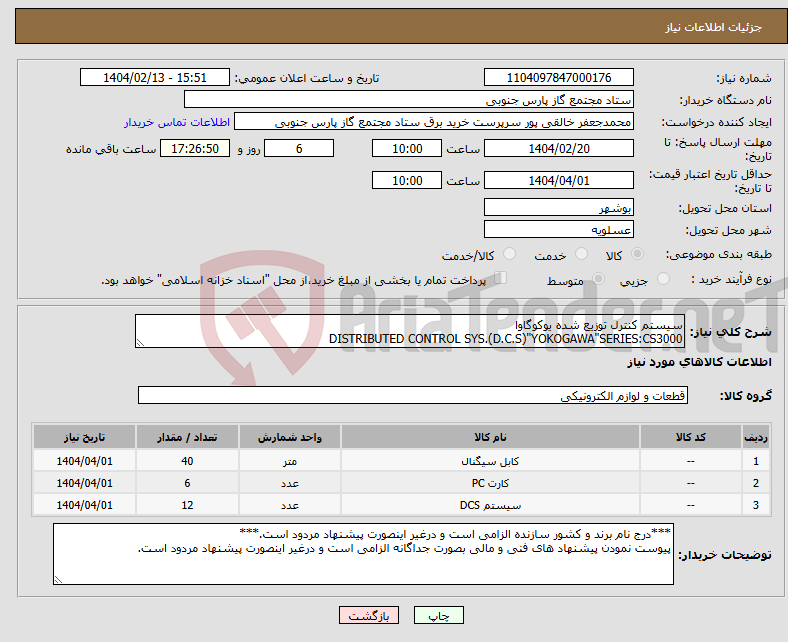Click the چاپ print button
This screenshot has width=788, height=642.
(439, 615)
